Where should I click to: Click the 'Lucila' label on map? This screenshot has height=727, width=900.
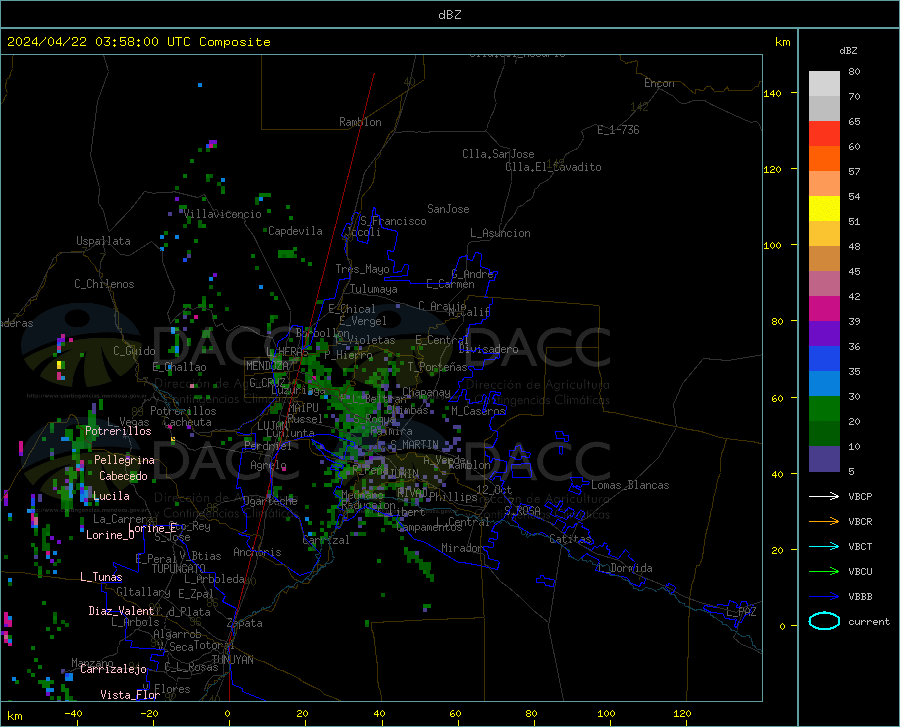point(111,496)
